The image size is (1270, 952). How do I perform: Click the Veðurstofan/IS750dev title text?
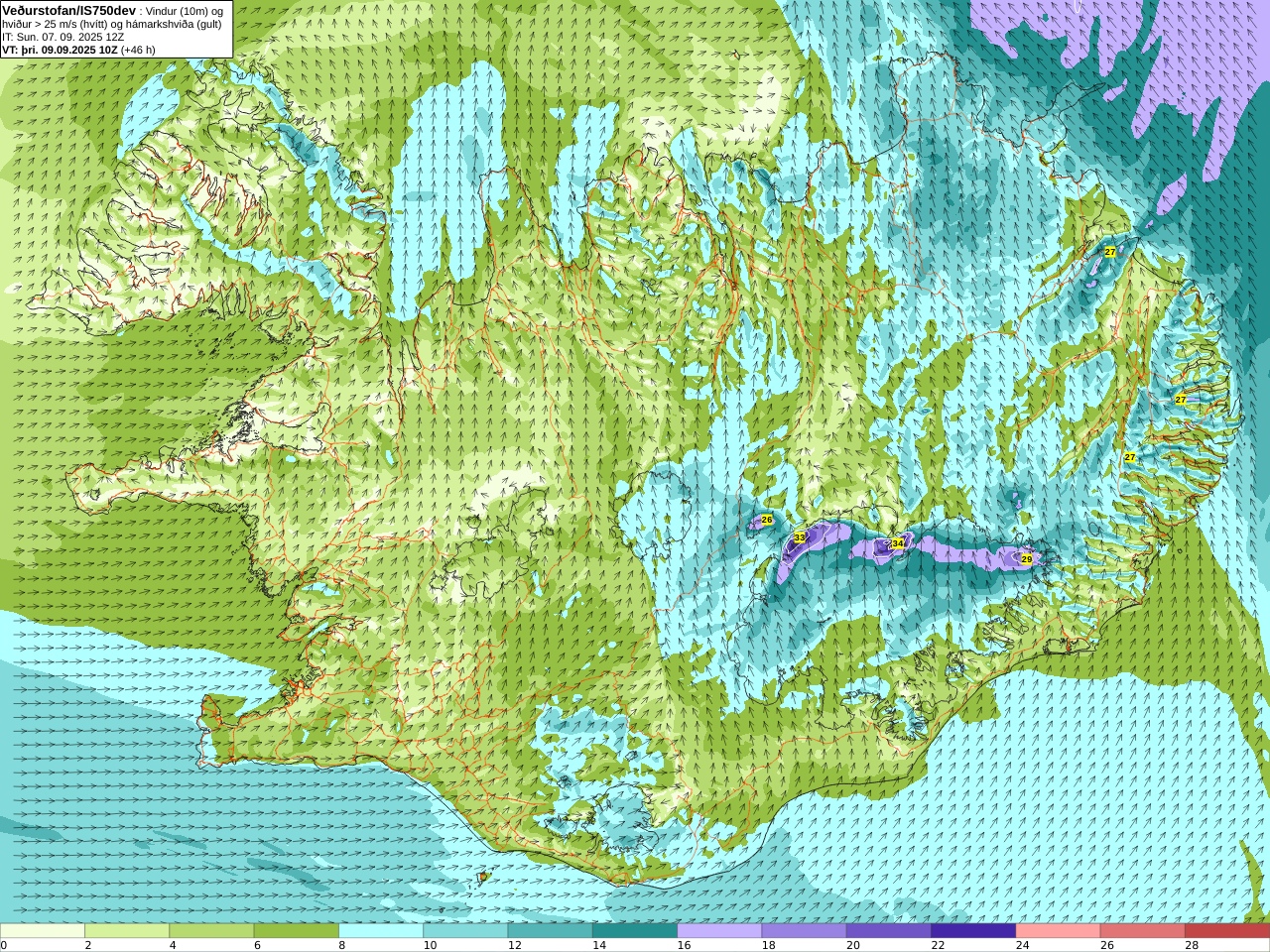click(x=68, y=10)
